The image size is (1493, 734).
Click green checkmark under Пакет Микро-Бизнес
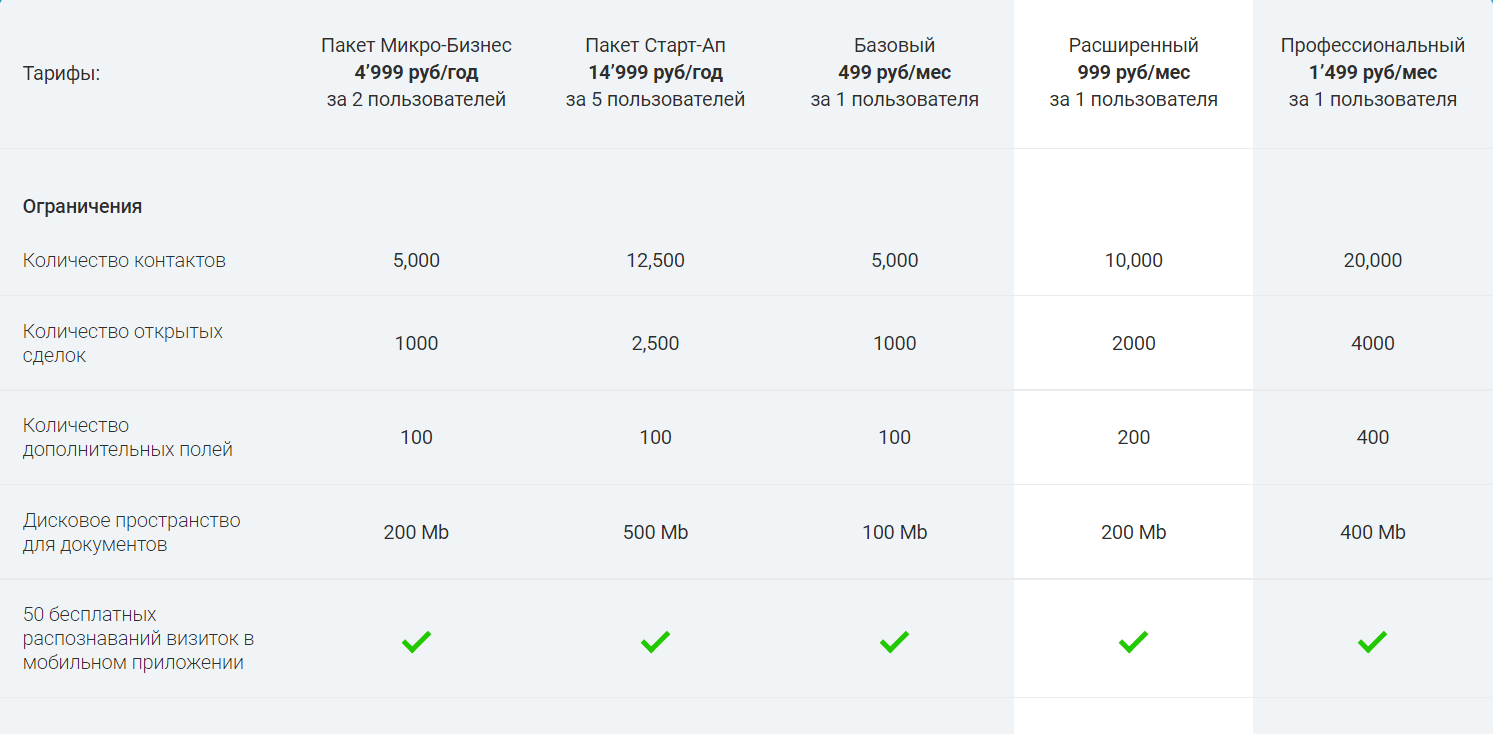coord(416,642)
